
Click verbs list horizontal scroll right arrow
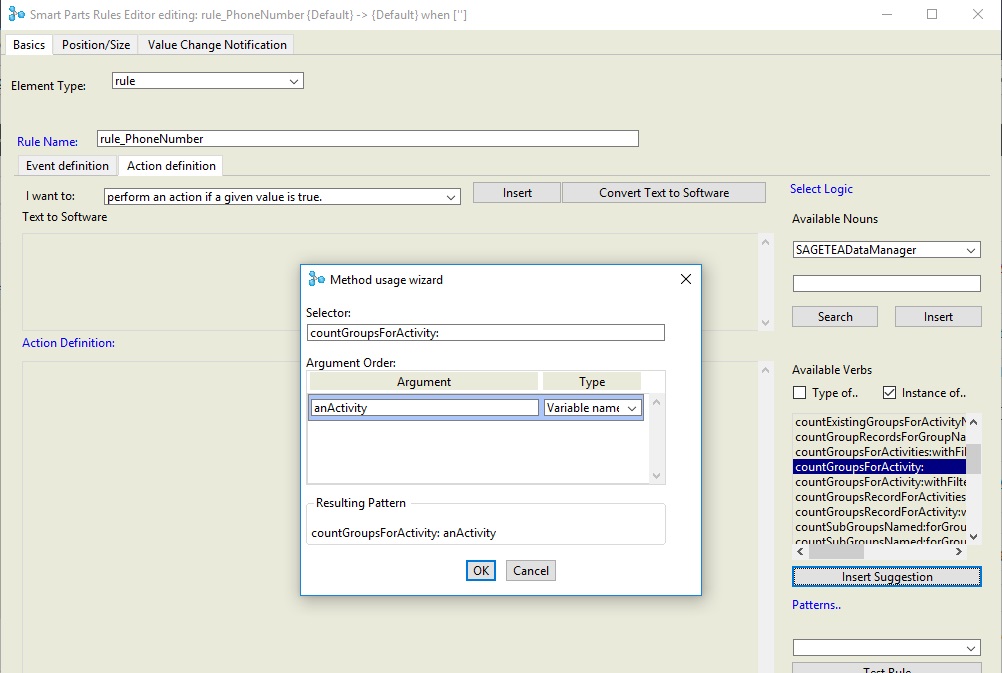(959, 552)
